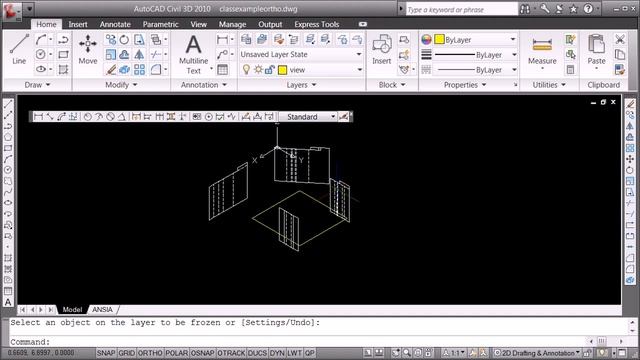Expand the Draw panel
Screen dimensions: 640x360
click(x=37, y=85)
